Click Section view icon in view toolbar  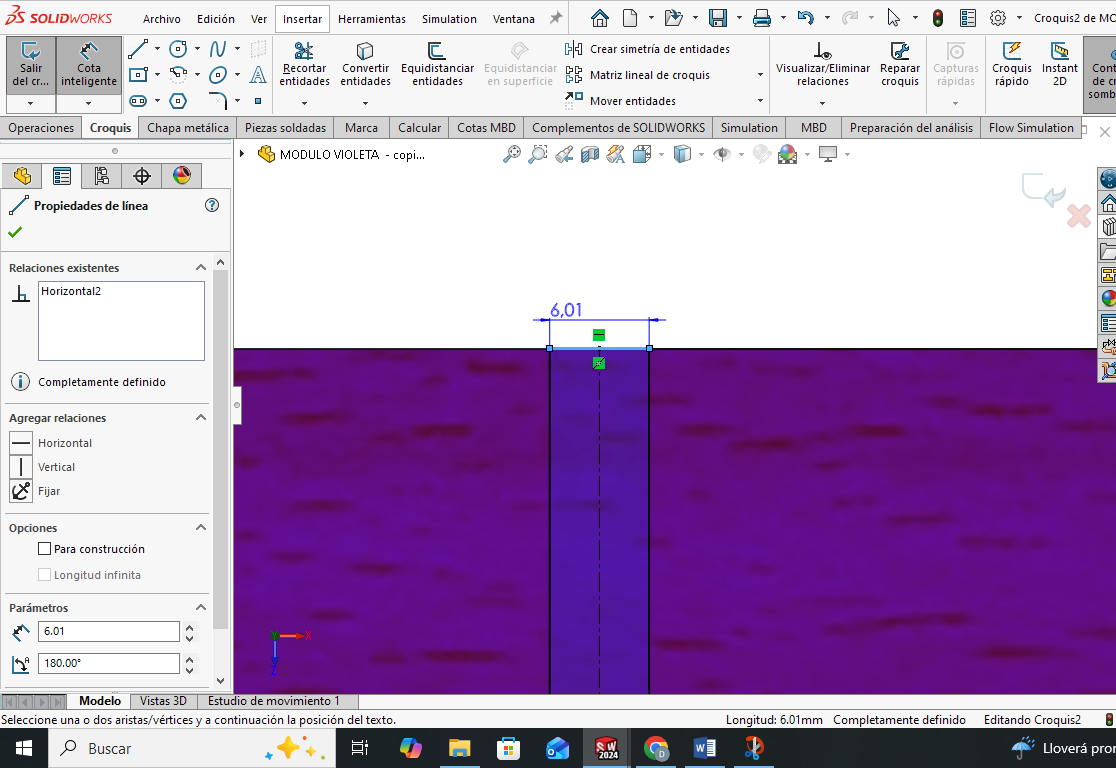(x=589, y=154)
